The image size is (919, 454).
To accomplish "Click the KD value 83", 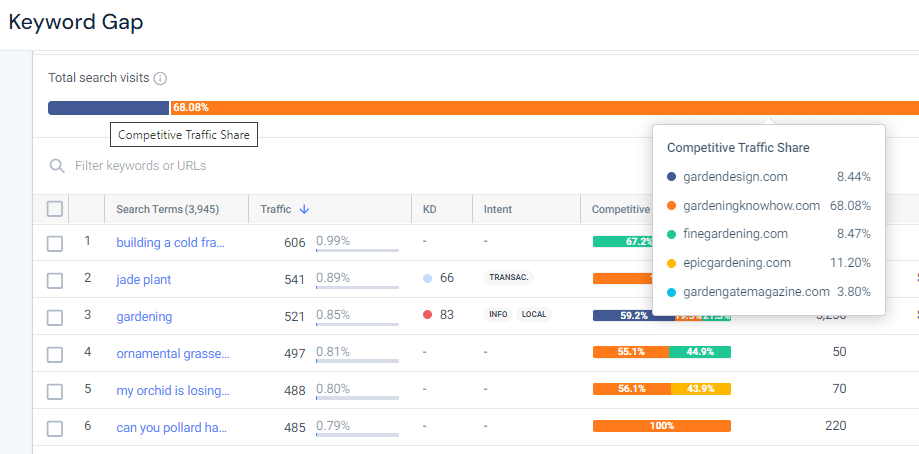I will [447, 315].
